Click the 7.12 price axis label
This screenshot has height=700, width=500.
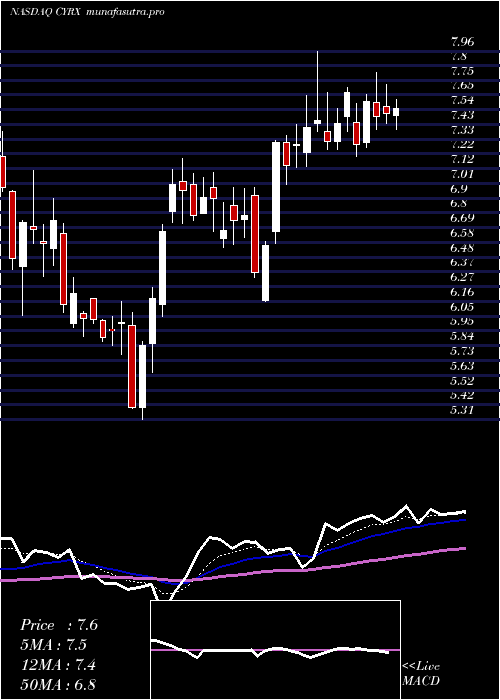462,159
